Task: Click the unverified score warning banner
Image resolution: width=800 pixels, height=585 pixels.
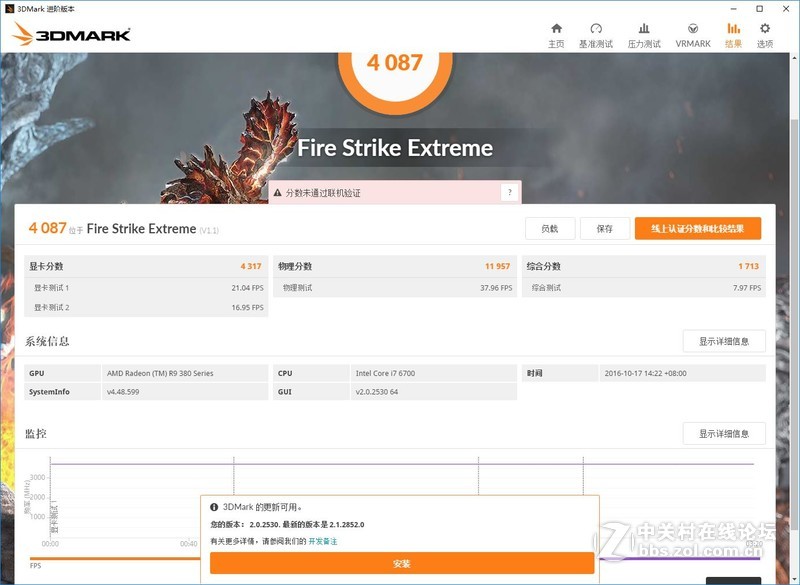Action: tap(384, 193)
